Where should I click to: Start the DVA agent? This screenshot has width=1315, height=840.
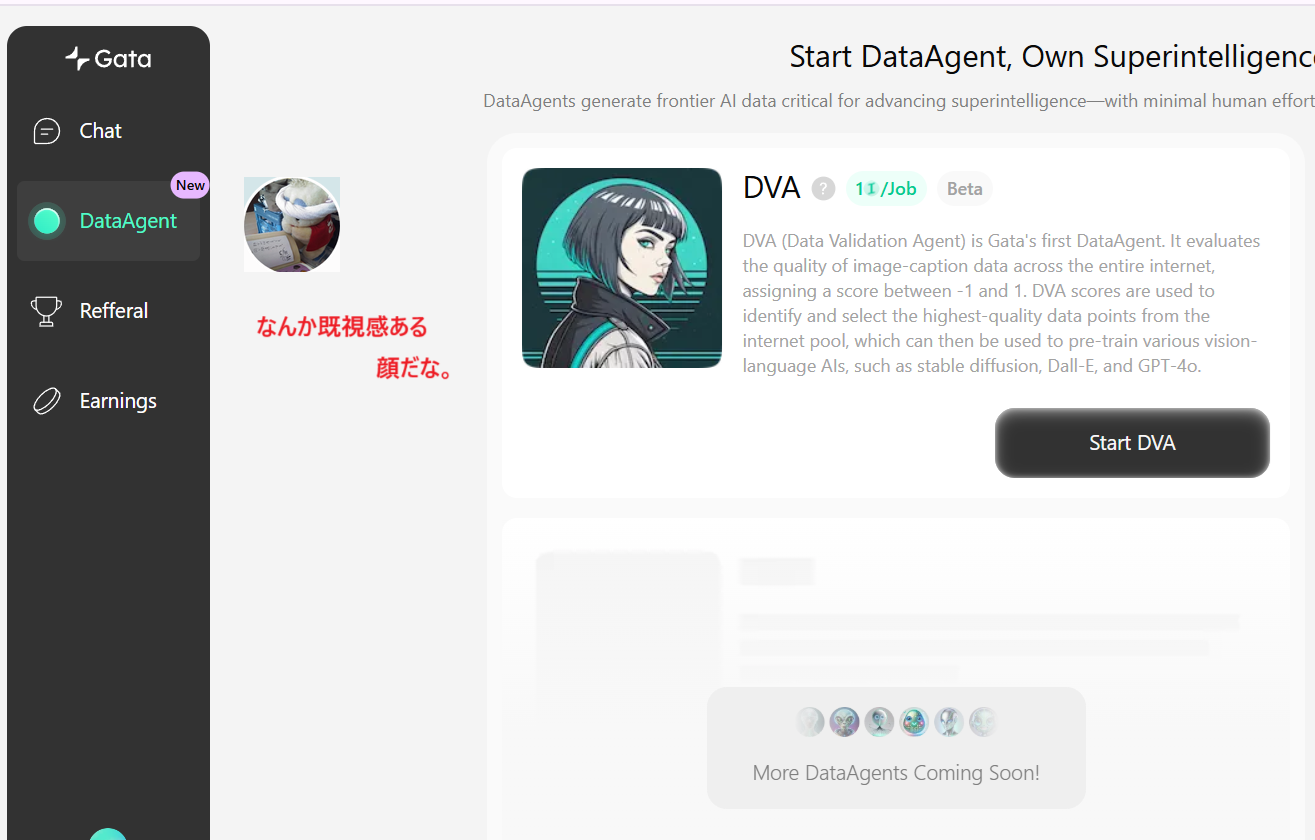[1132, 443]
